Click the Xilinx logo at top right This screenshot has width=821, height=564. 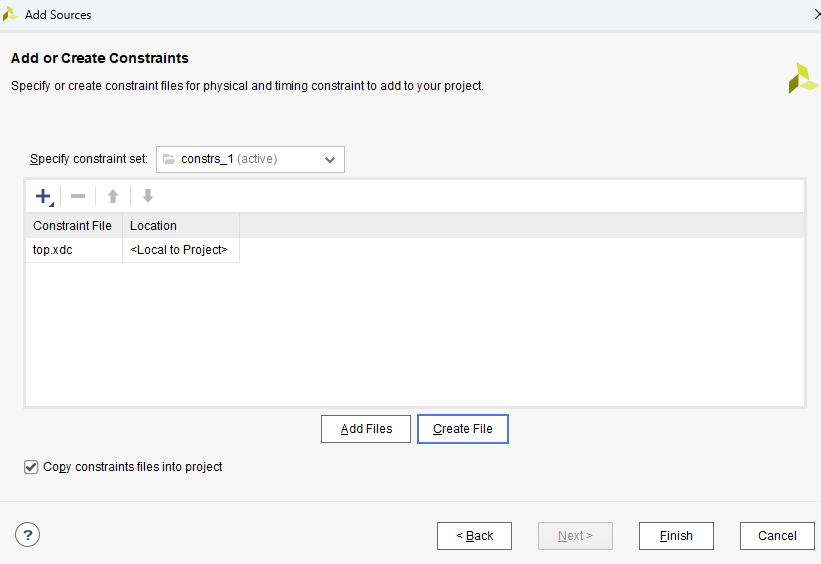point(803,79)
